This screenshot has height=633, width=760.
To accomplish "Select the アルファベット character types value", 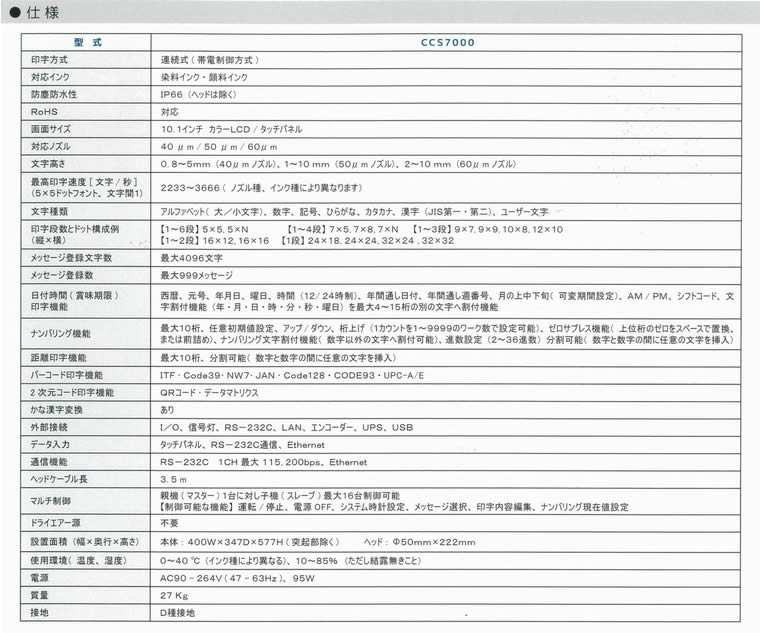I will [x=354, y=212].
